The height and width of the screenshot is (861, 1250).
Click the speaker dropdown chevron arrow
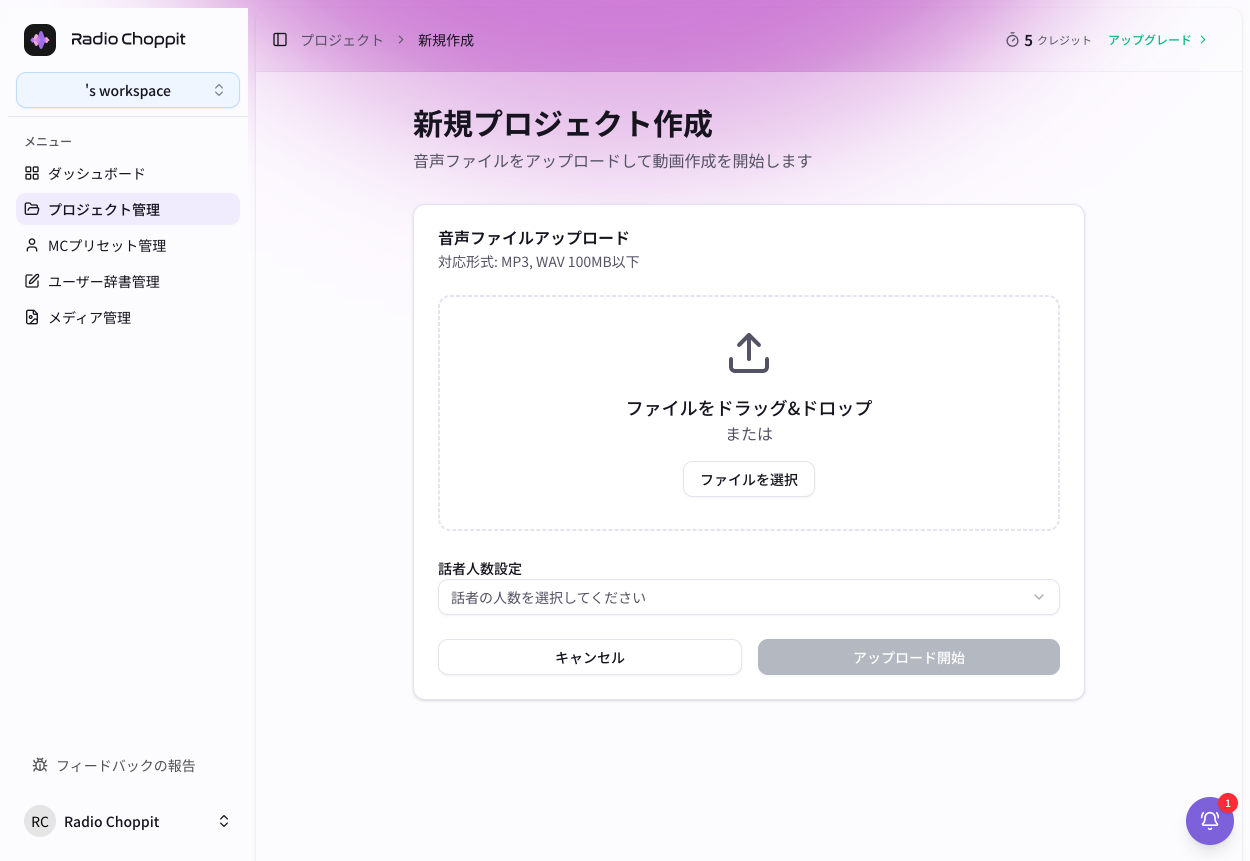tap(1039, 597)
